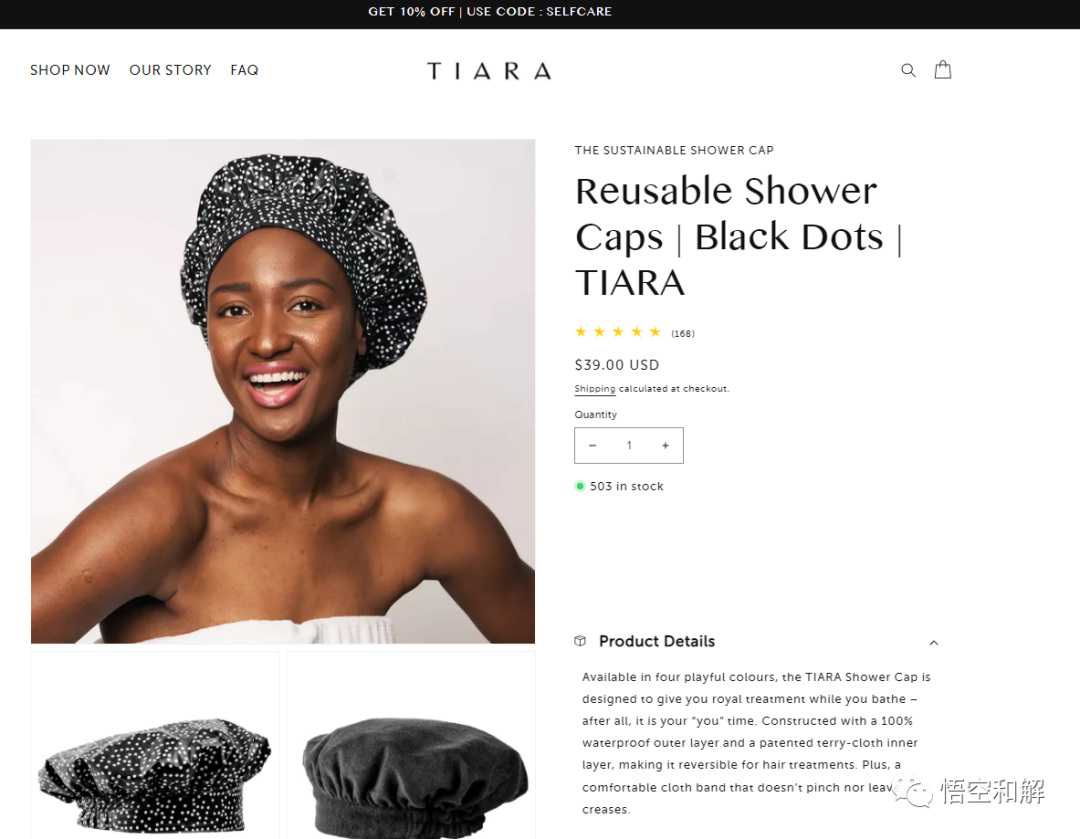Click the Product Details heading
This screenshot has width=1080, height=839.
[657, 641]
